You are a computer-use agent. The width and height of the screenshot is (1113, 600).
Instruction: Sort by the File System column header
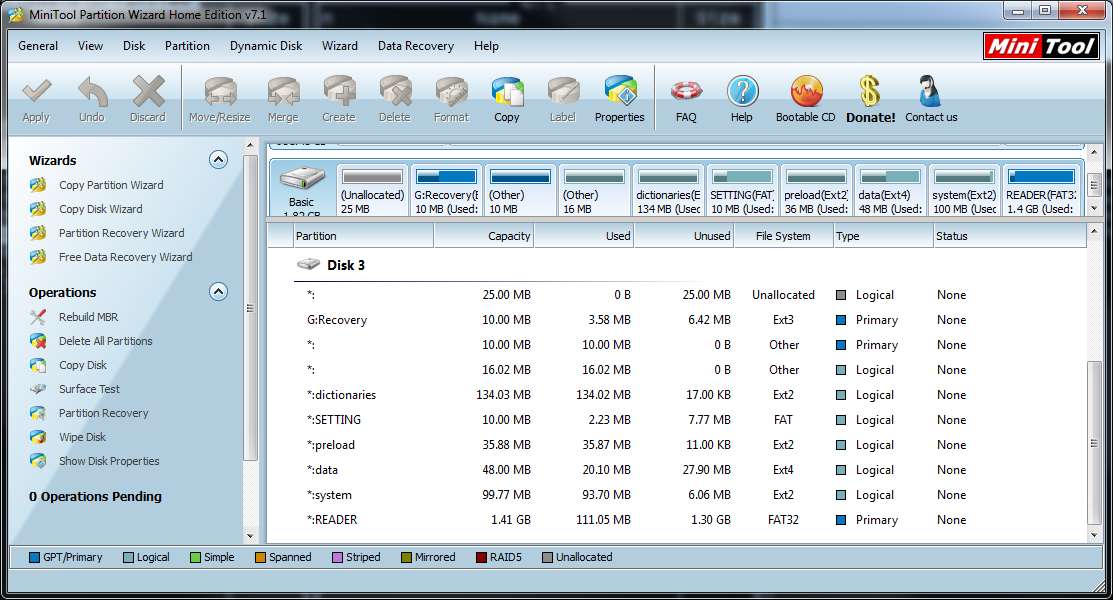coord(784,236)
